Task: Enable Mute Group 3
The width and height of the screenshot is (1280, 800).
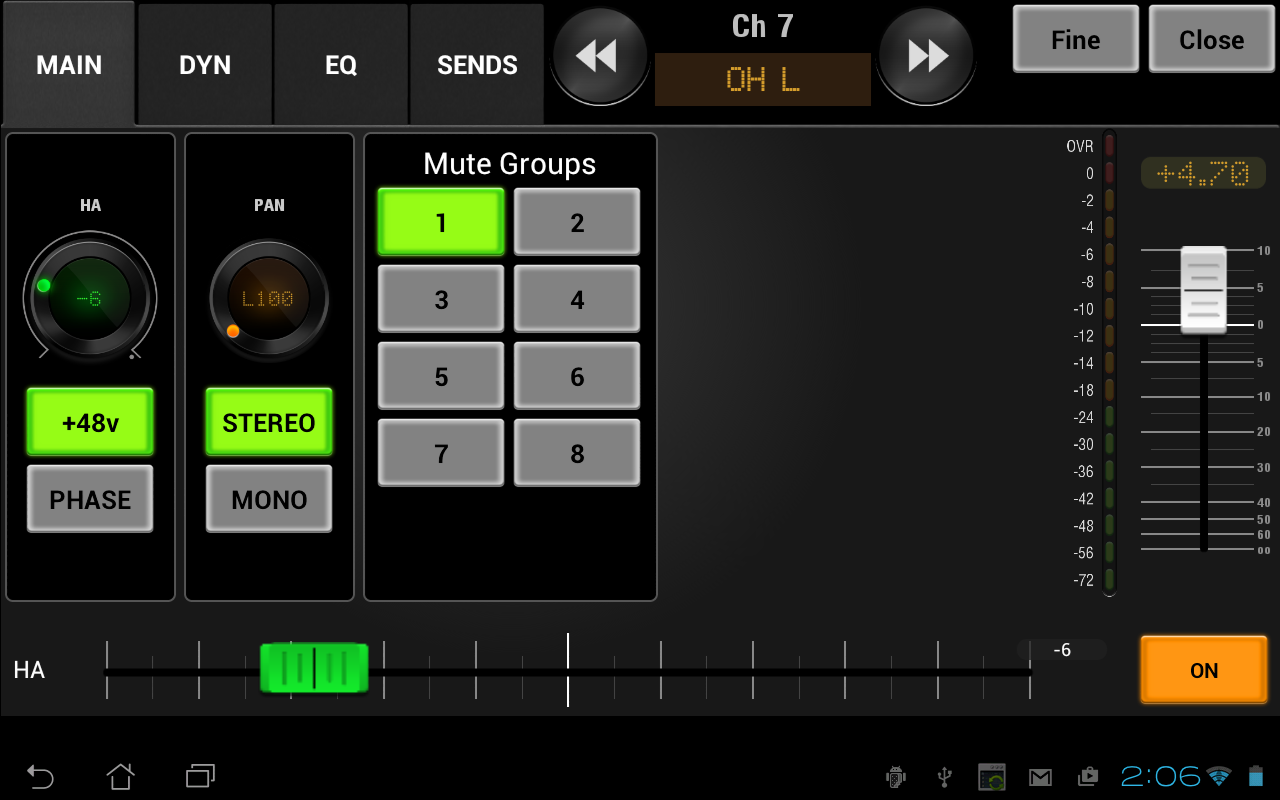Action: (x=441, y=299)
